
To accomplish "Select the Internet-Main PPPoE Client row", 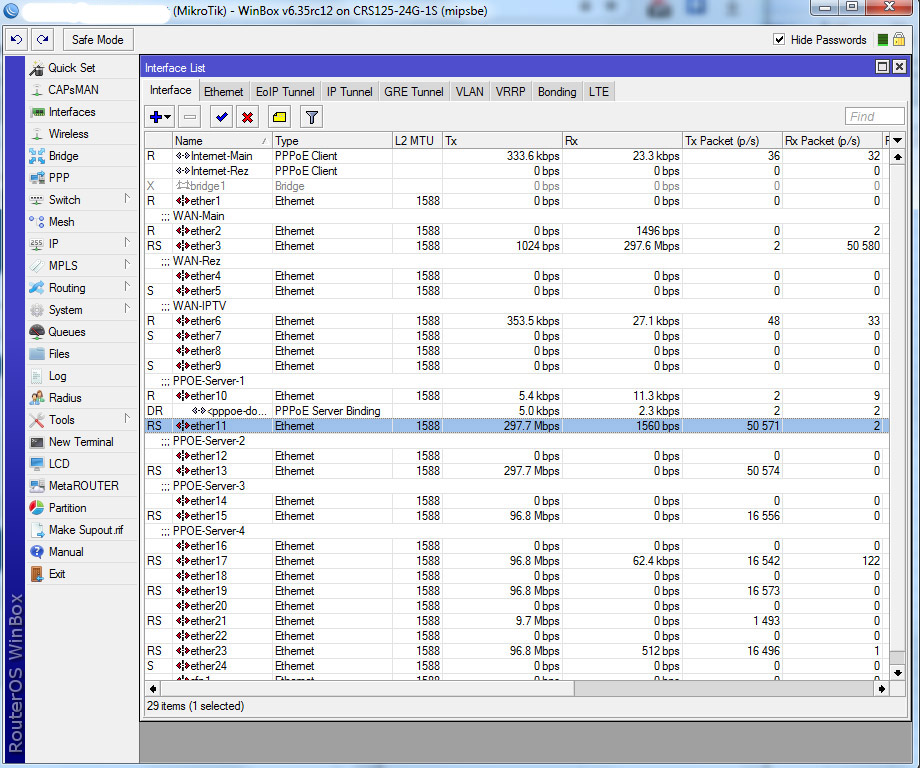I will (x=516, y=156).
